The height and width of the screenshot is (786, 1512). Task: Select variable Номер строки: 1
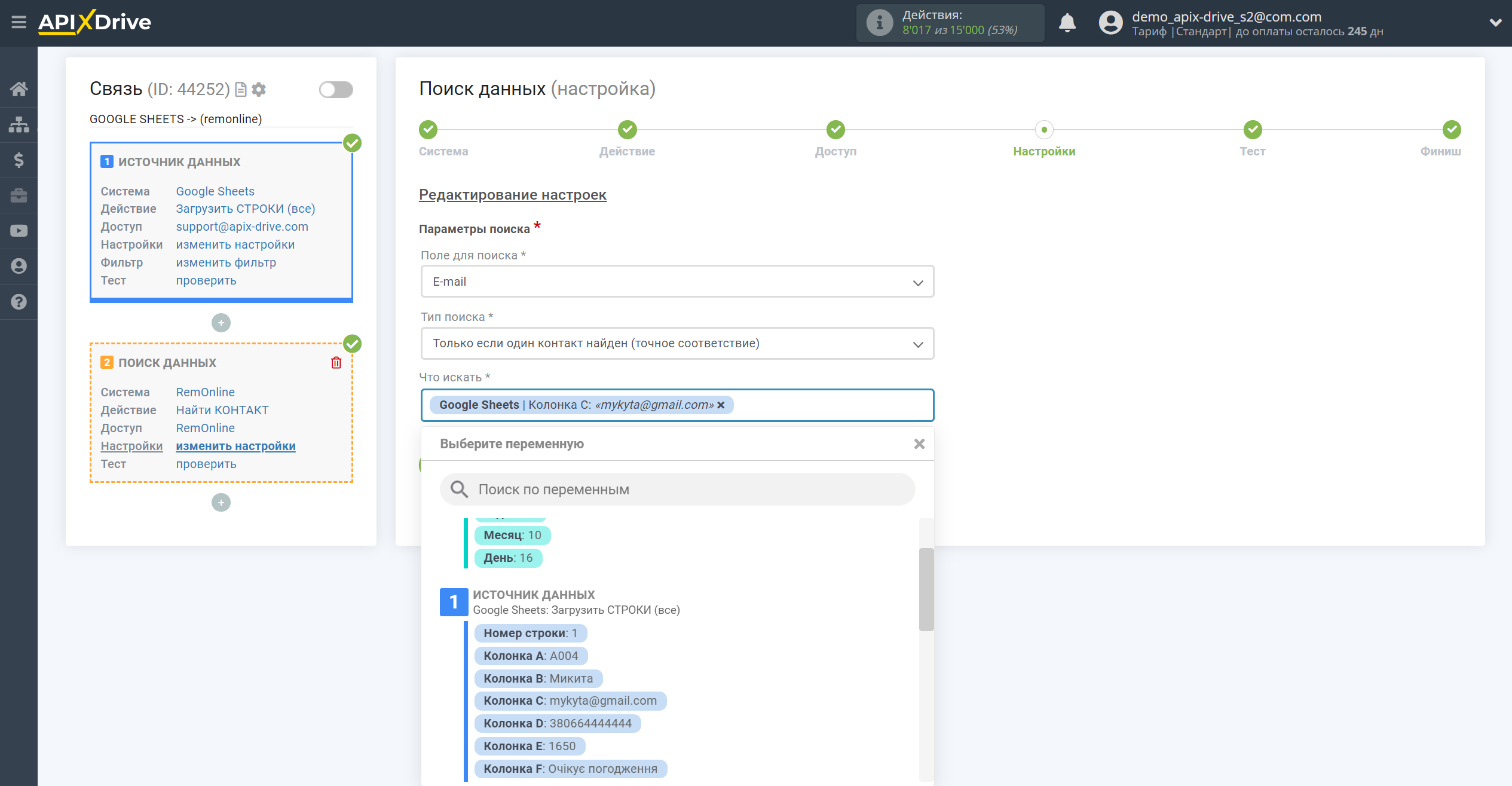tap(531, 633)
